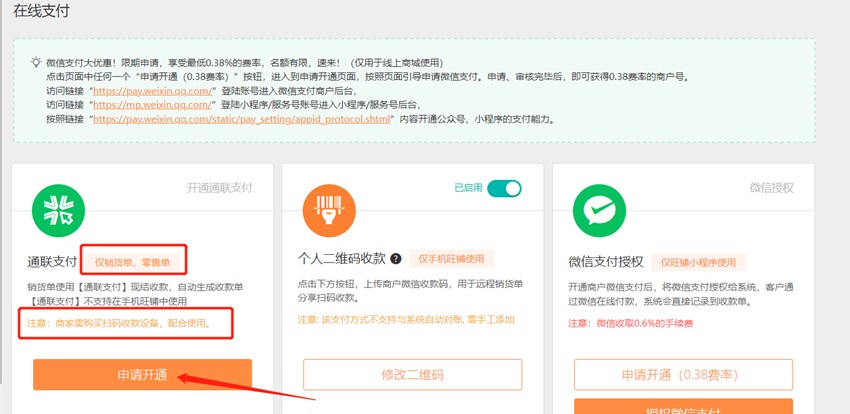Click note 商家需购买扫码收款设备
The height and width of the screenshot is (414, 850).
click(x=119, y=324)
